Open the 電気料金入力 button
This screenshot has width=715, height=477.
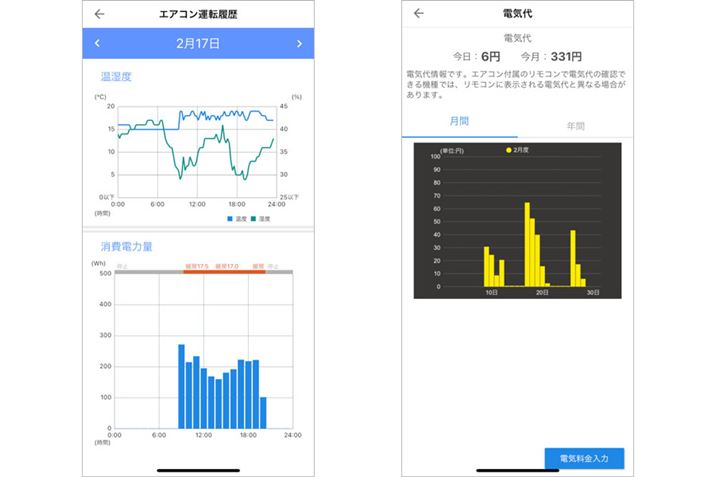coord(584,458)
